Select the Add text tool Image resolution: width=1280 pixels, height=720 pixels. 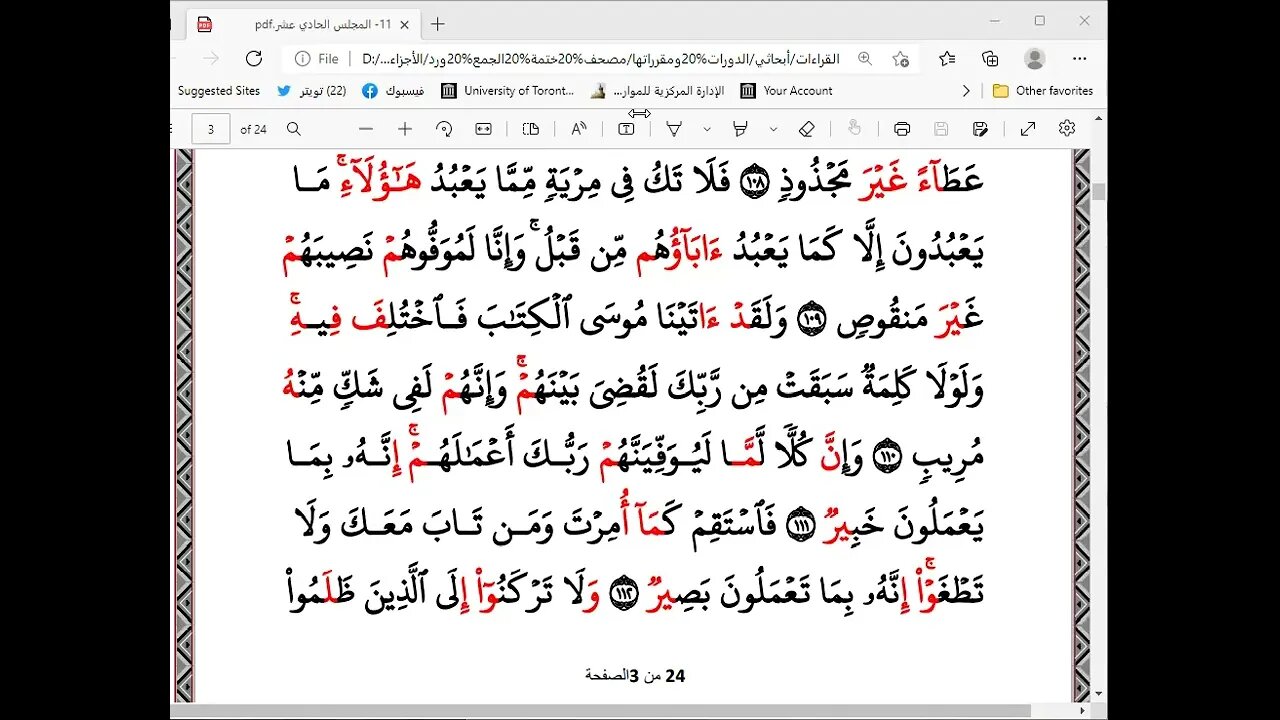pyautogui.click(x=626, y=129)
